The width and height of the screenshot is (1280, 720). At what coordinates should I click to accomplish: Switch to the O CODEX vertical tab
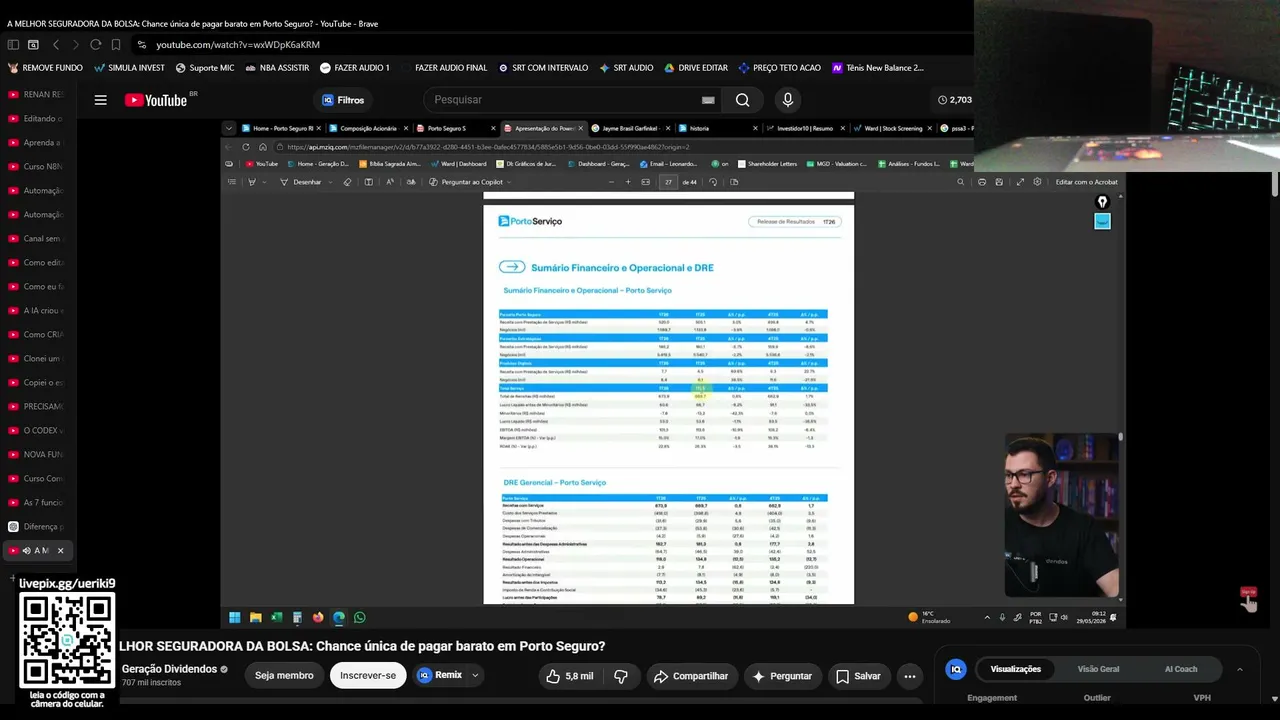point(35,431)
